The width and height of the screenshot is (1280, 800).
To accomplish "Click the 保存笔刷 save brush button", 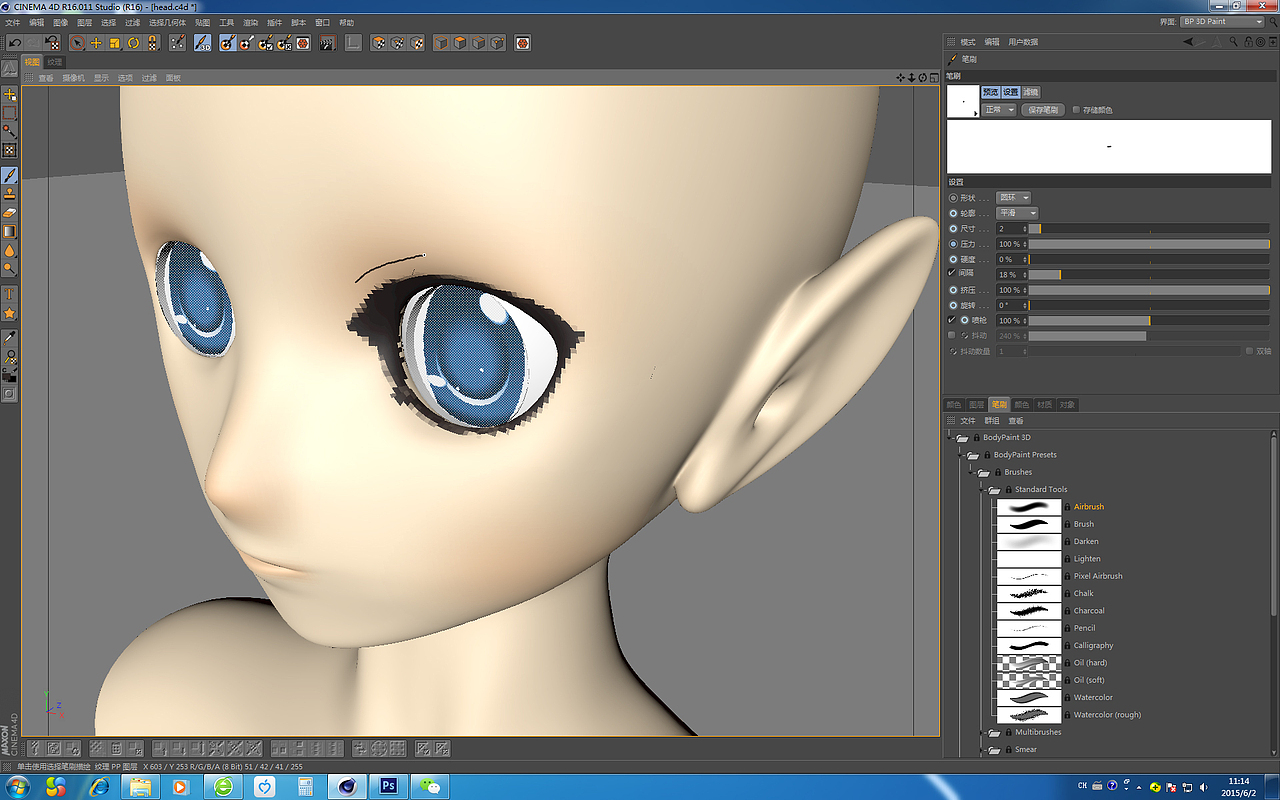I will point(1042,110).
